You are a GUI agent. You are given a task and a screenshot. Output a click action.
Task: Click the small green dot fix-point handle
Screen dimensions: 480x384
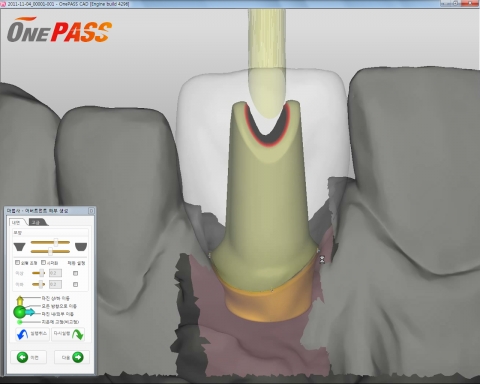[19, 322]
